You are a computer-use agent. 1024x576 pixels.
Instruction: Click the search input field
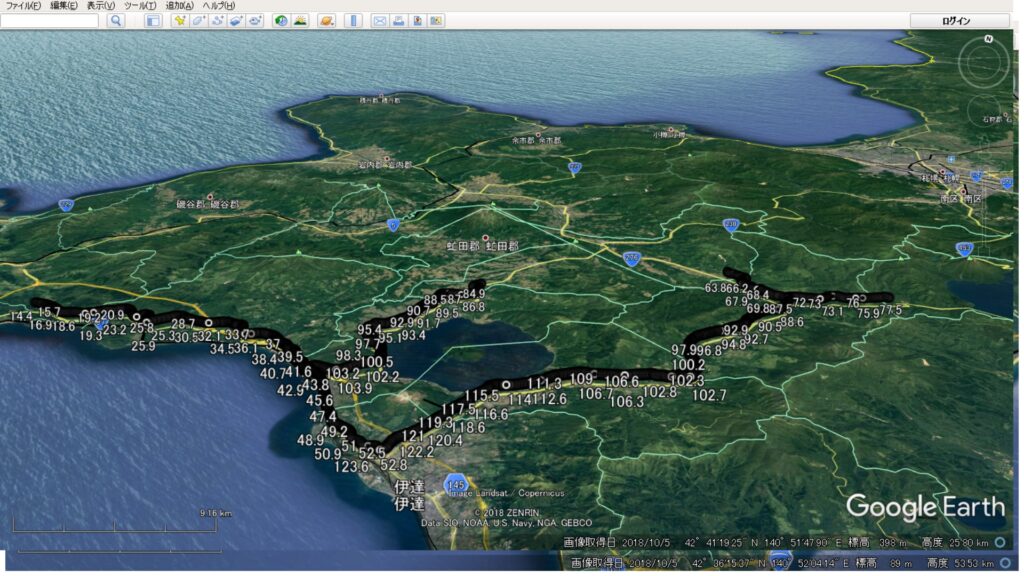coord(50,21)
